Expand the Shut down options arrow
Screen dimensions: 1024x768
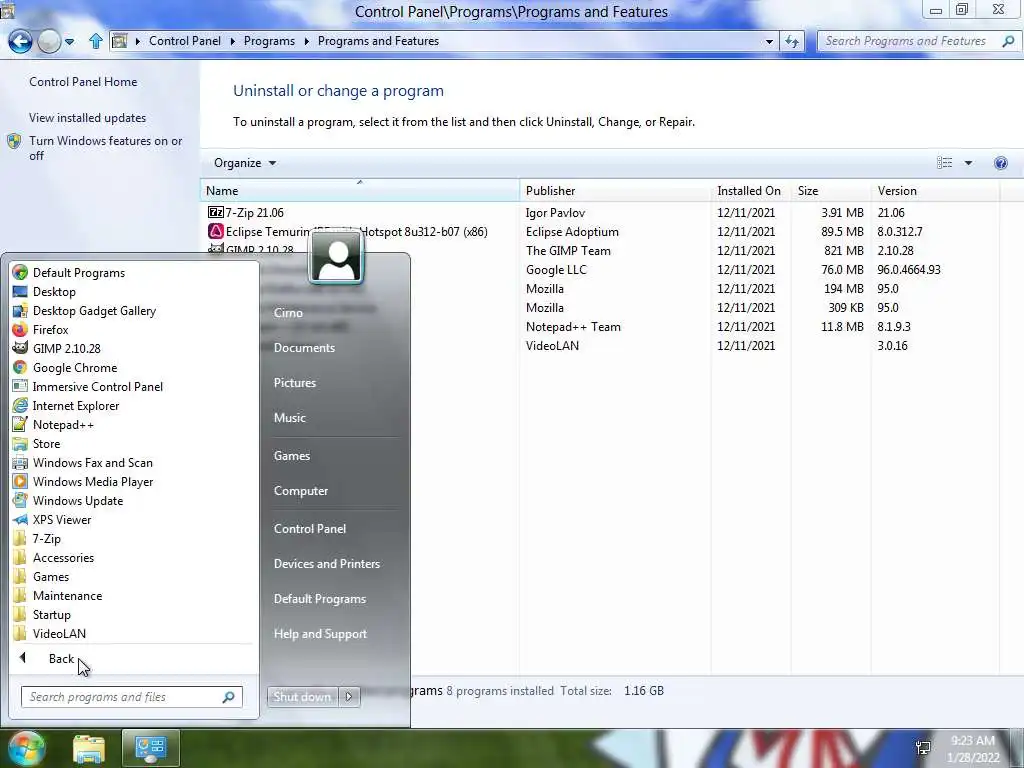pyautogui.click(x=349, y=697)
